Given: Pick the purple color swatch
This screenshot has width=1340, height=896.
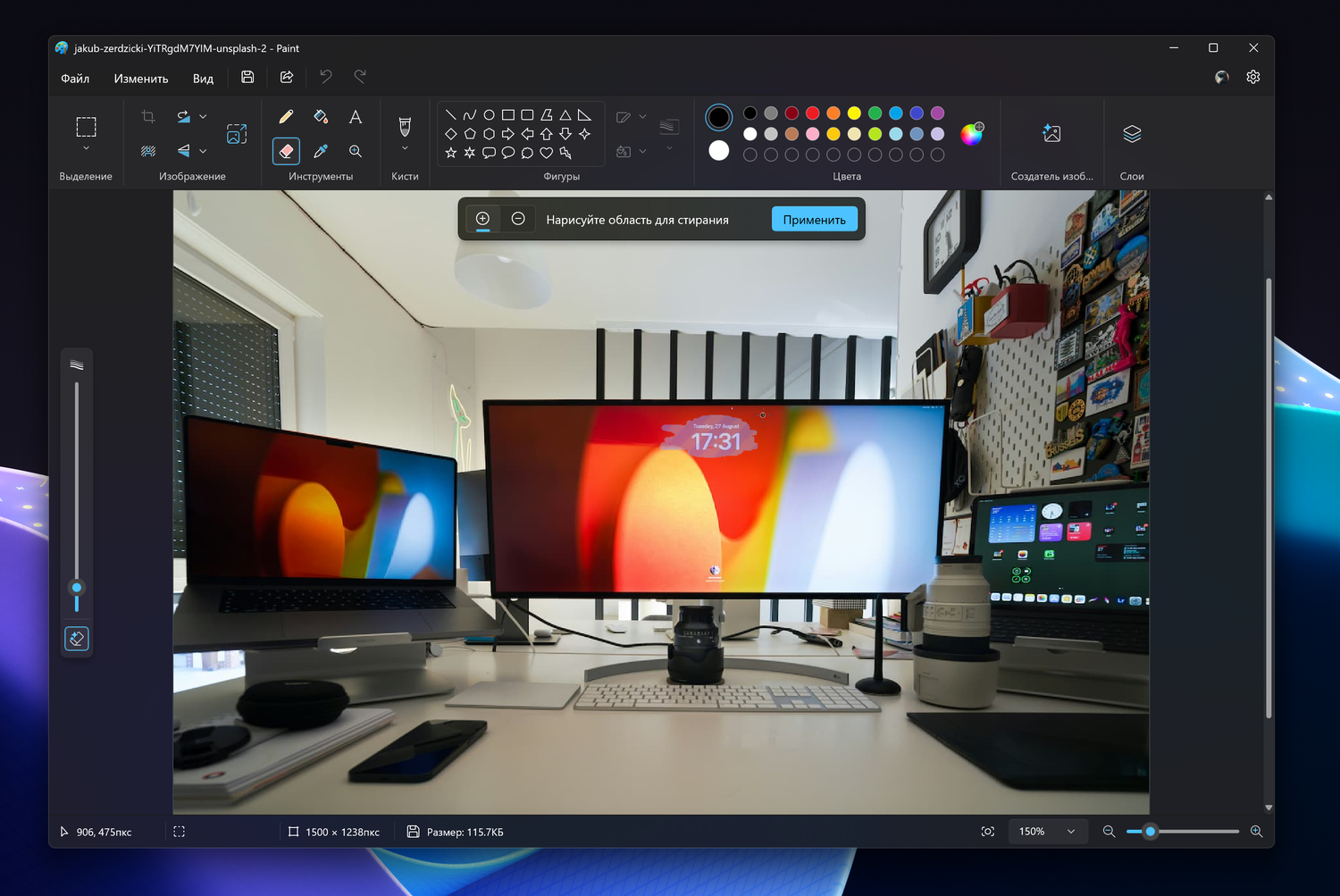Looking at the screenshot, I should pos(937,113).
